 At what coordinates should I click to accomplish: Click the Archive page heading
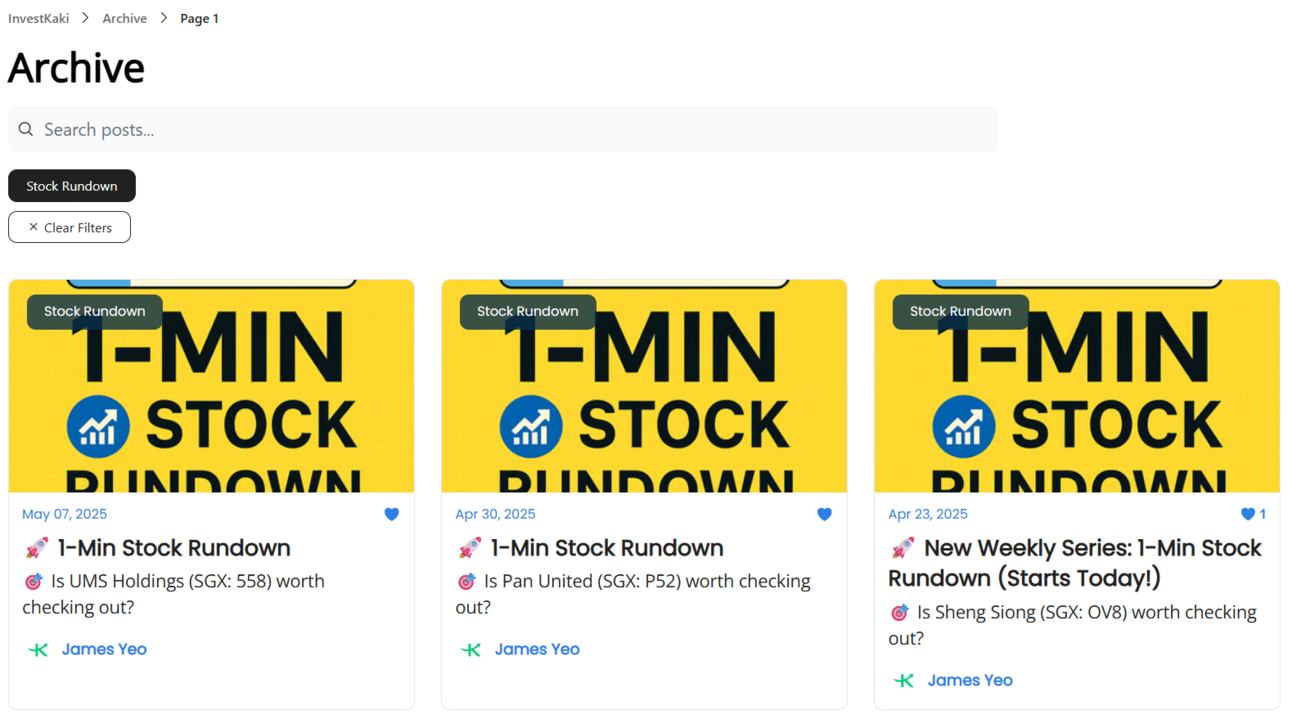[x=76, y=68]
